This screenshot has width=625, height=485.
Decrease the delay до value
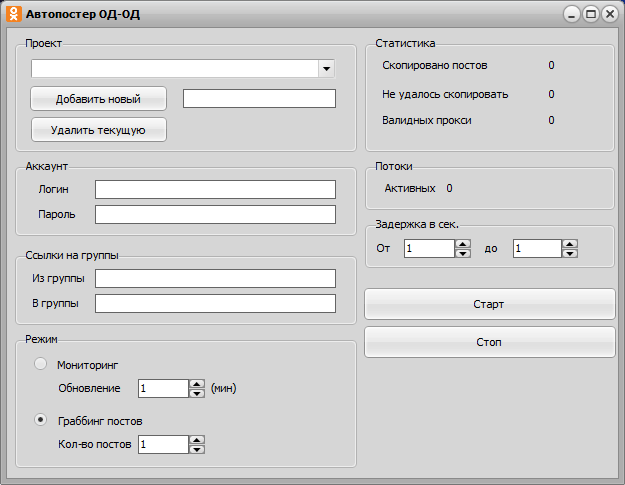click(x=569, y=254)
